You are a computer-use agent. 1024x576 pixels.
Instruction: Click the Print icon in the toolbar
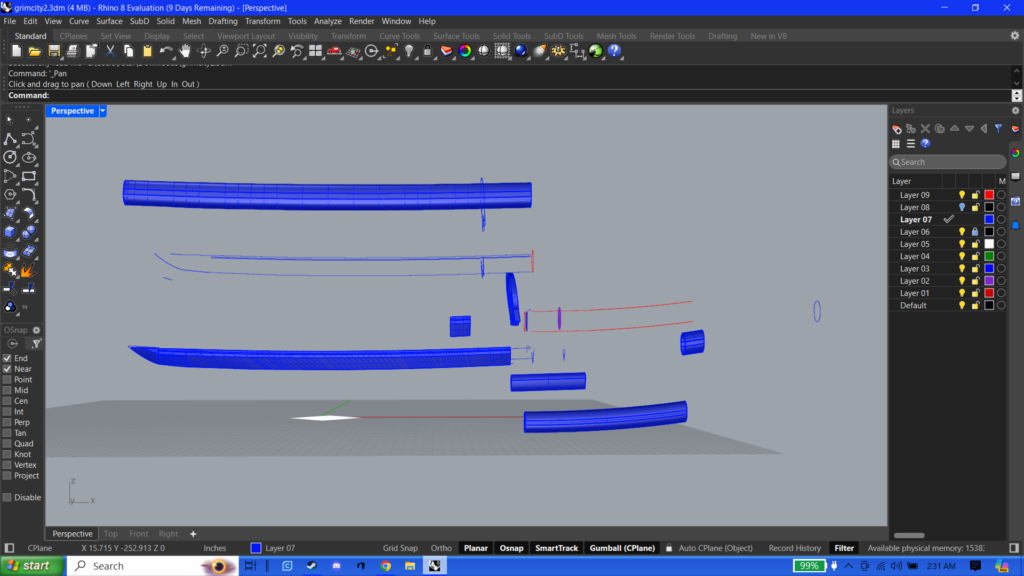pyautogui.click(x=72, y=51)
